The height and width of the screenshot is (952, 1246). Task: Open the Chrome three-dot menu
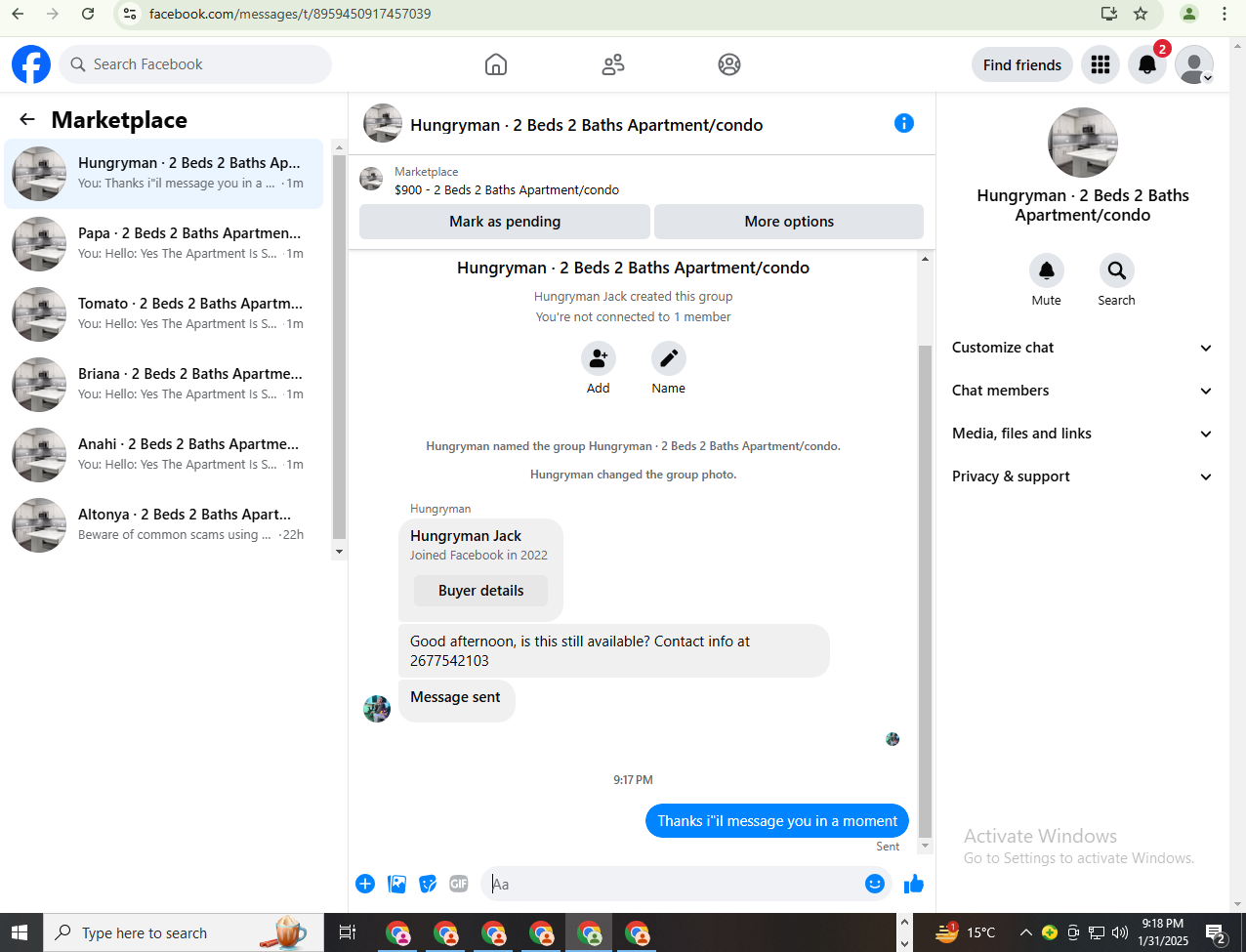(x=1225, y=14)
